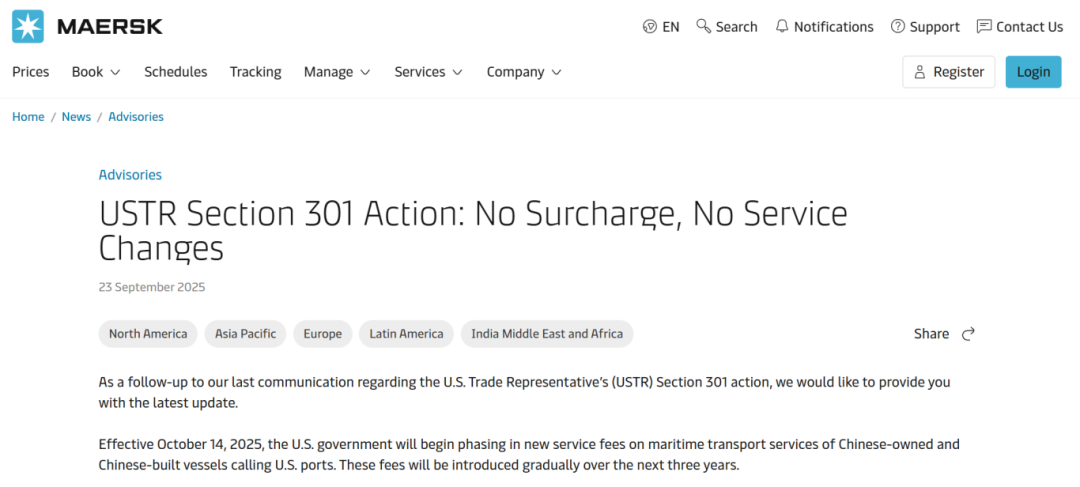Image resolution: width=1080 pixels, height=487 pixels.
Task: Click the Search magnifier icon
Action: tap(704, 26)
